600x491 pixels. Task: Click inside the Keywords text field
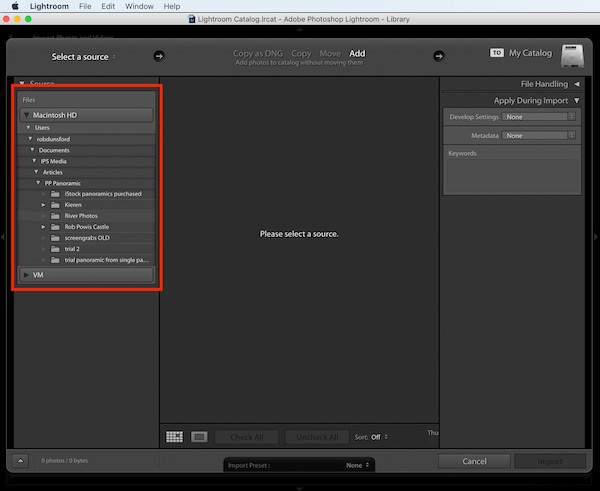tap(511, 175)
